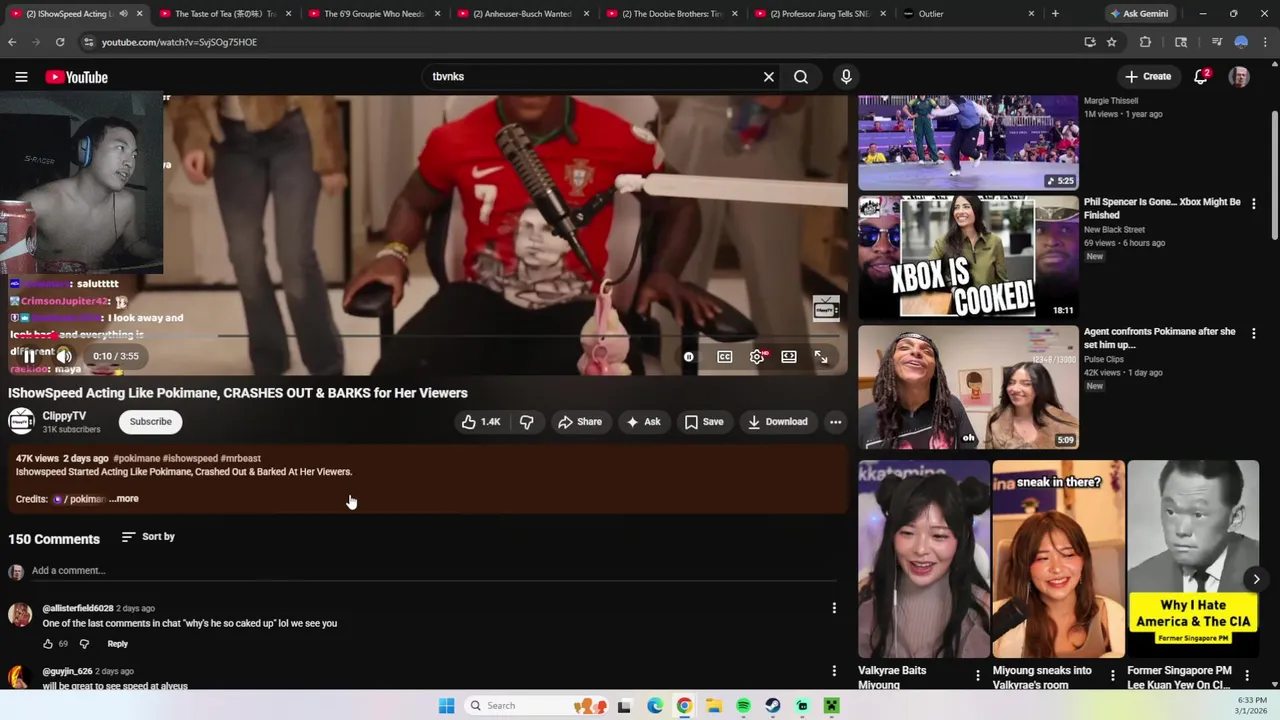Screen dimensions: 1280x720
Task: Pause the video with the pause button
Action: click(30, 356)
